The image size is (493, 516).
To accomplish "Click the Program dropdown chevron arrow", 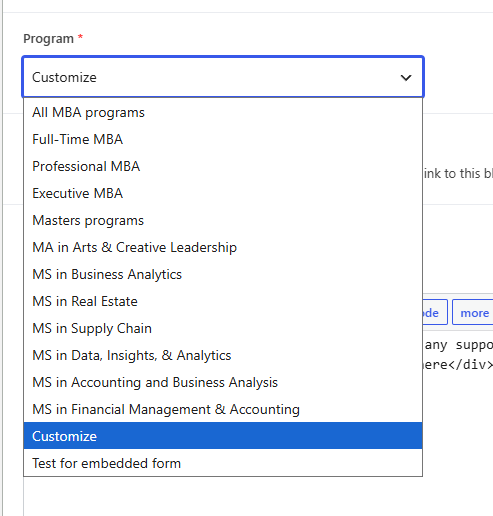I will click(x=406, y=78).
